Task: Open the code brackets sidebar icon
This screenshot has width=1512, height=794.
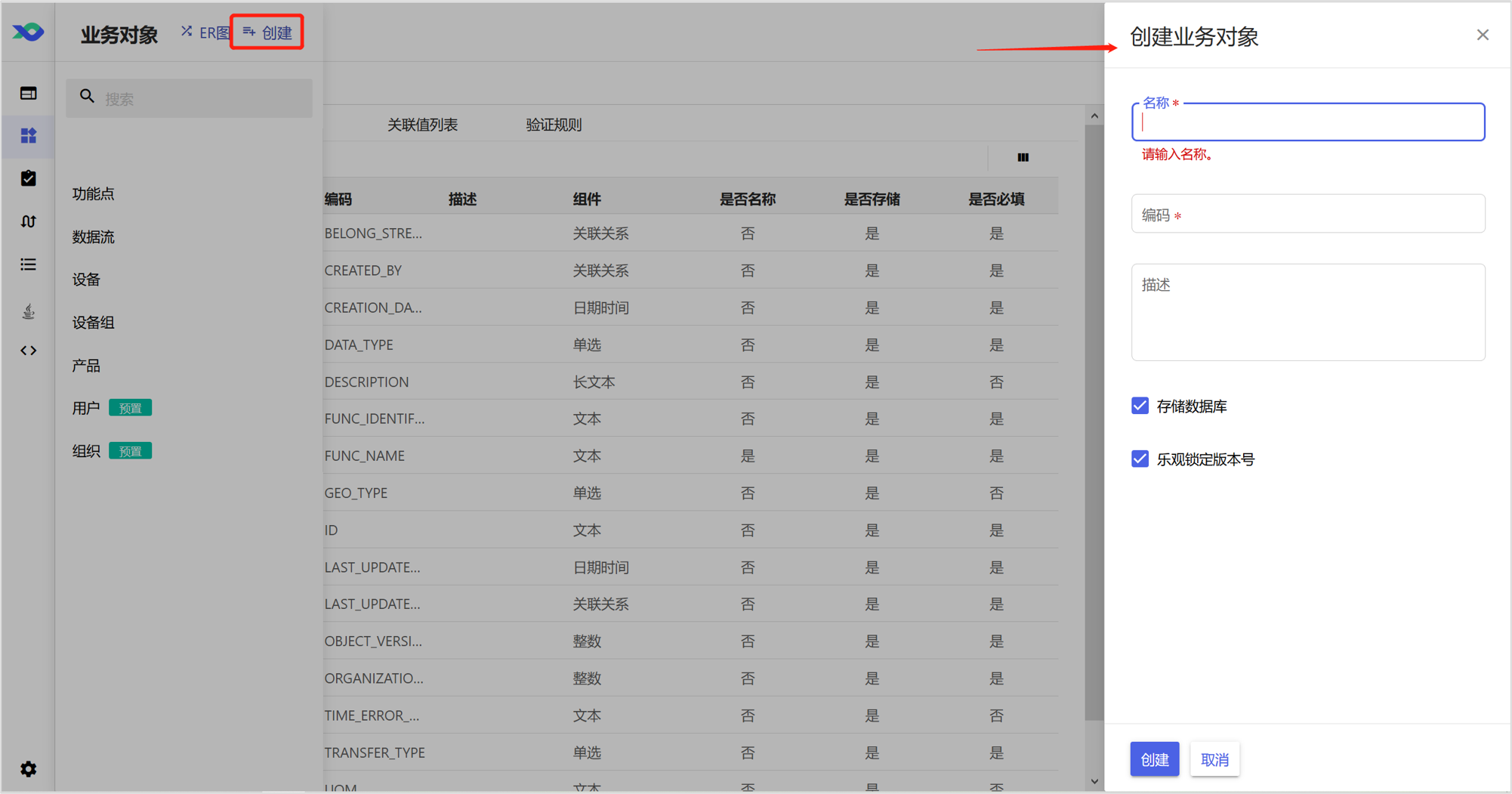Action: pos(28,351)
